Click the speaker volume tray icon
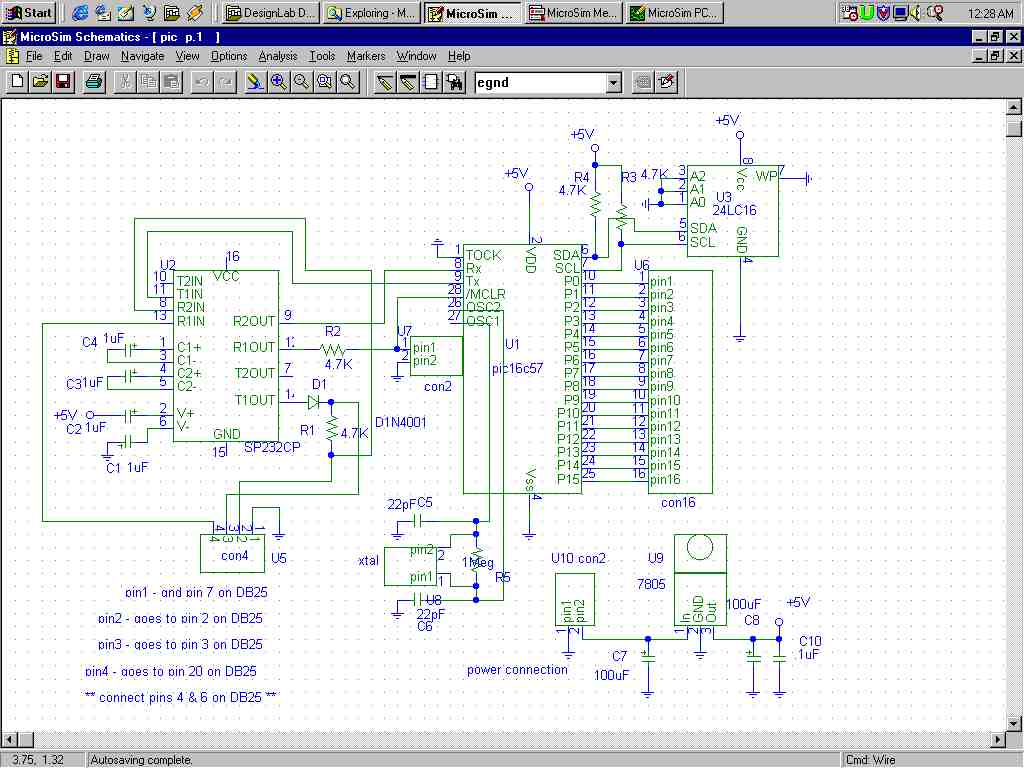Screen dimensions: 1024x768 916,12
